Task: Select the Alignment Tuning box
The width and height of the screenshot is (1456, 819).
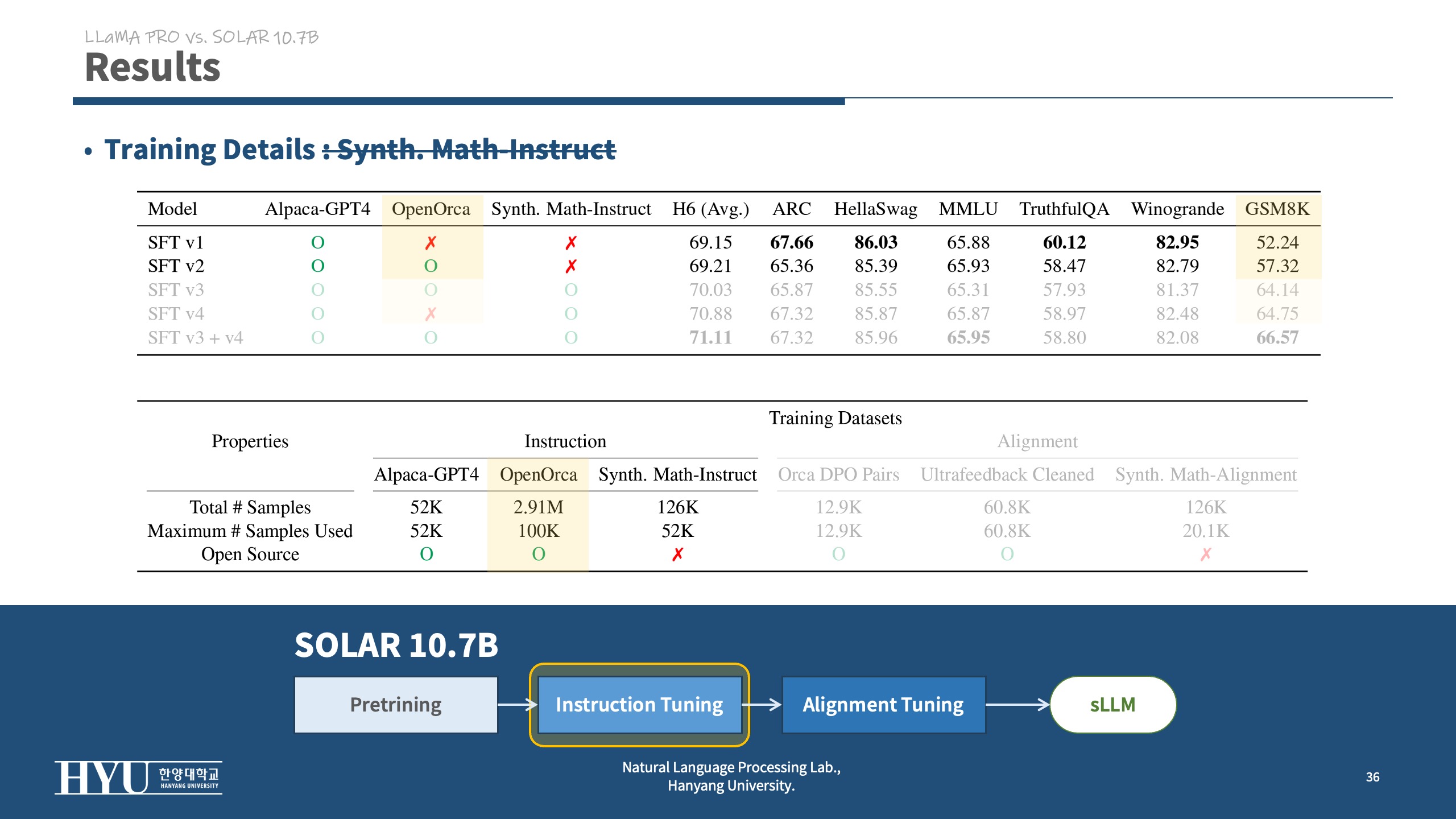Action: pyautogui.click(x=883, y=705)
